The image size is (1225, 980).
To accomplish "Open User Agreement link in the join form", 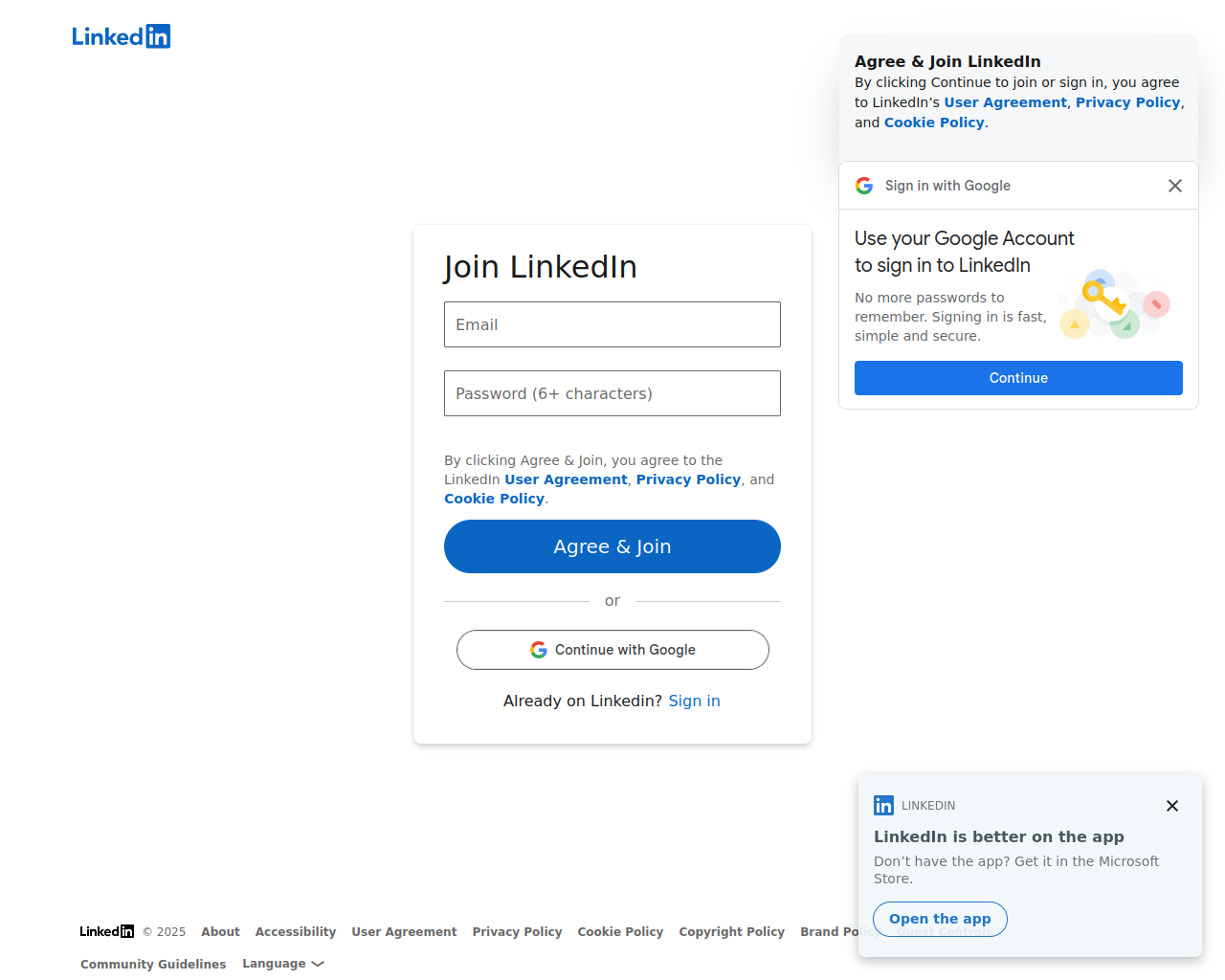I will 566,479.
